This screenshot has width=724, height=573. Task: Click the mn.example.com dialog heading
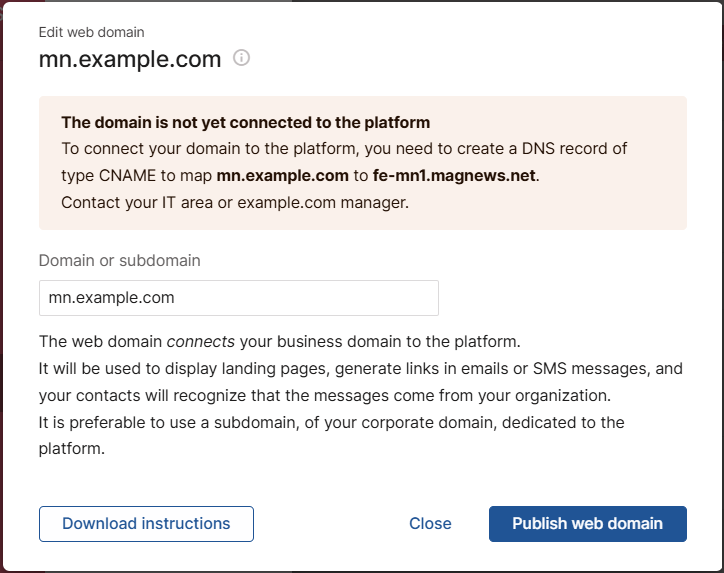(x=130, y=59)
